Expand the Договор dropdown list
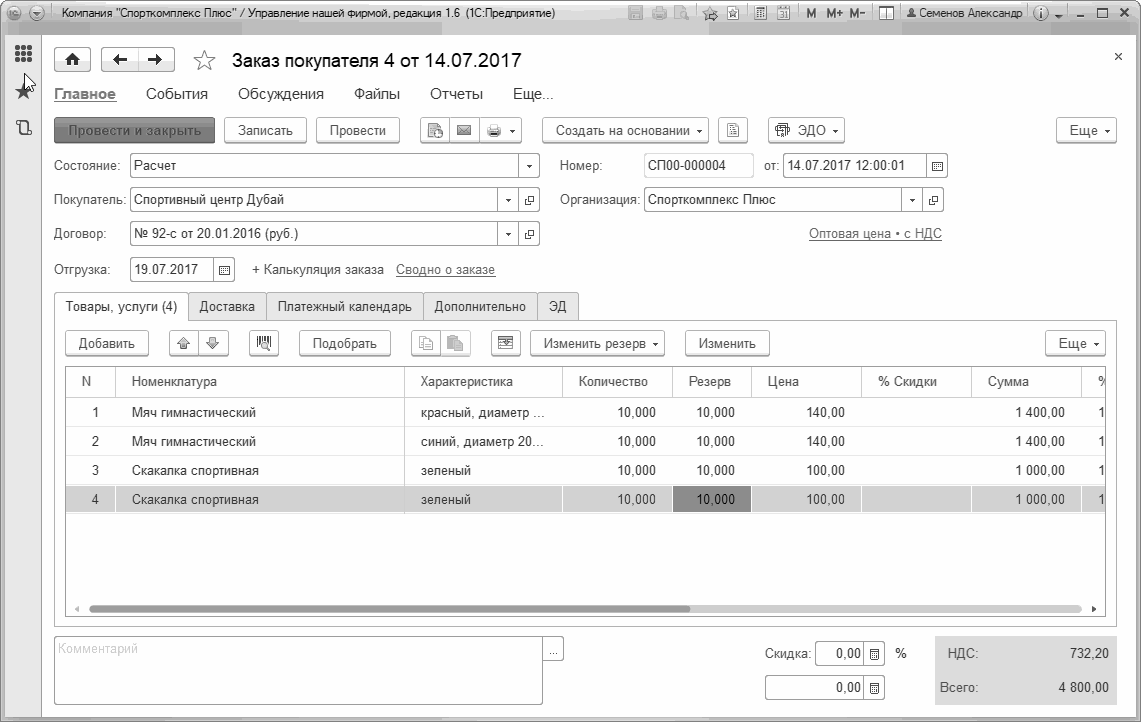This screenshot has width=1141, height=722. 508,234
